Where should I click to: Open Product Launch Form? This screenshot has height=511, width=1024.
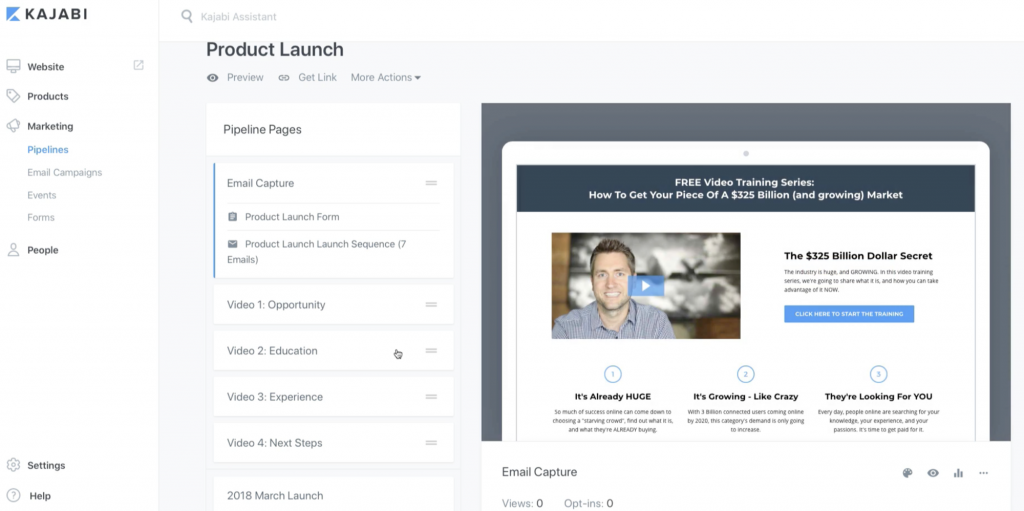[x=292, y=217]
